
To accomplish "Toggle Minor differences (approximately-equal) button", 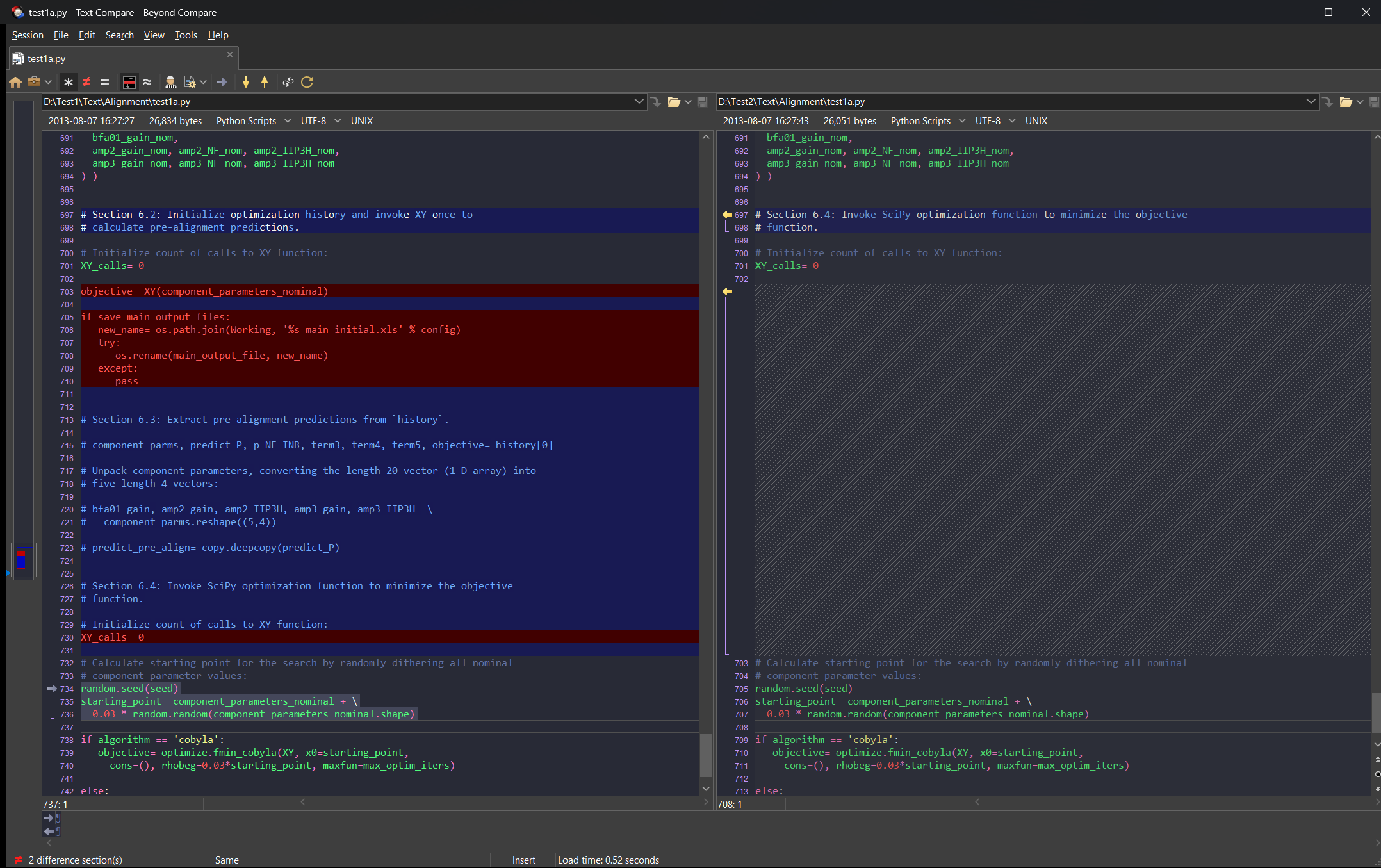I will tap(147, 82).
